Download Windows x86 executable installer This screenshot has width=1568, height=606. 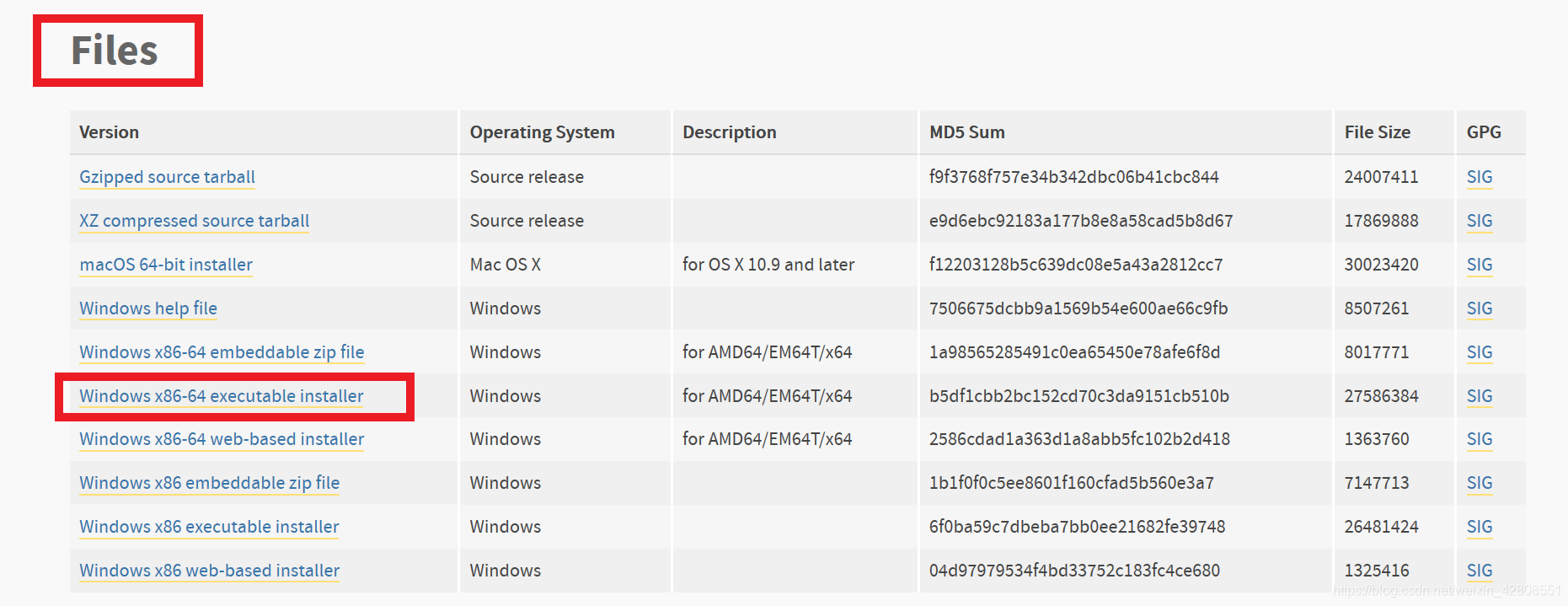click(209, 527)
